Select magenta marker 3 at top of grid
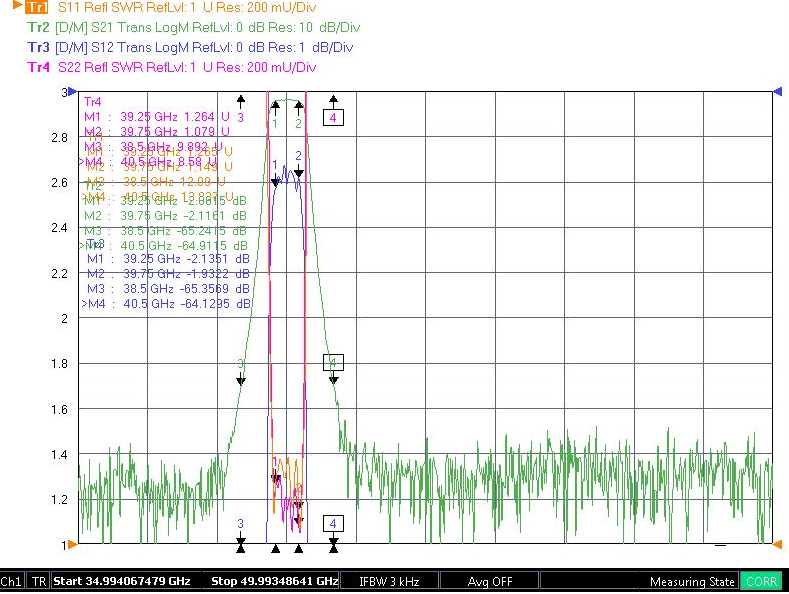The height and width of the screenshot is (594, 789). [x=241, y=117]
